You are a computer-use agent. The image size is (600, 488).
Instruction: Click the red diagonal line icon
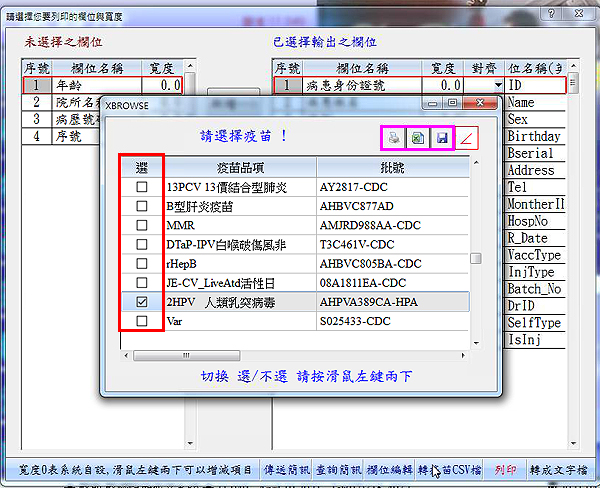tap(466, 138)
